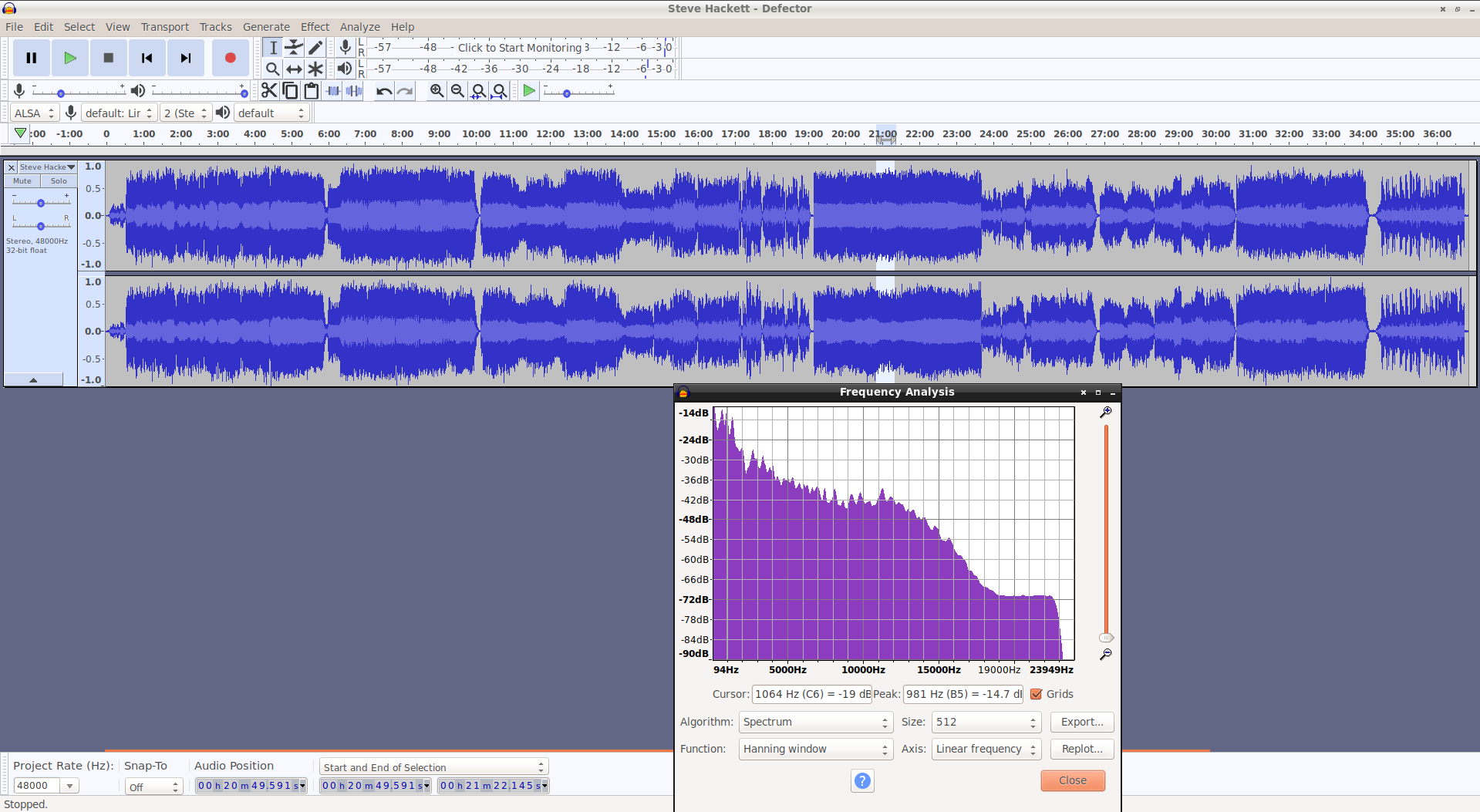Start playback with the Play button

click(x=70, y=58)
